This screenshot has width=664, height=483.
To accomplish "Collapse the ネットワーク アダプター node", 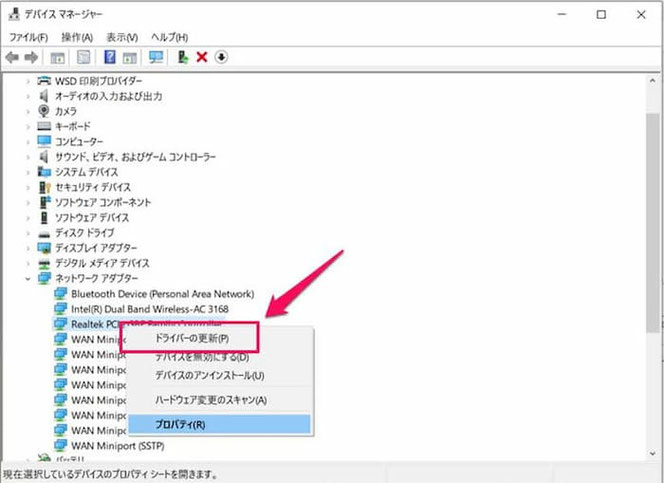I will click(x=28, y=279).
